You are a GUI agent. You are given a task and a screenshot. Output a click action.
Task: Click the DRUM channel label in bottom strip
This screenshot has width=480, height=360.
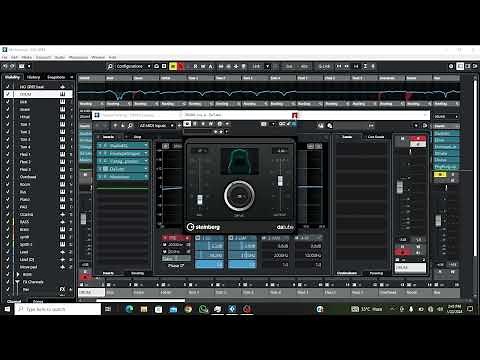click(x=91, y=292)
